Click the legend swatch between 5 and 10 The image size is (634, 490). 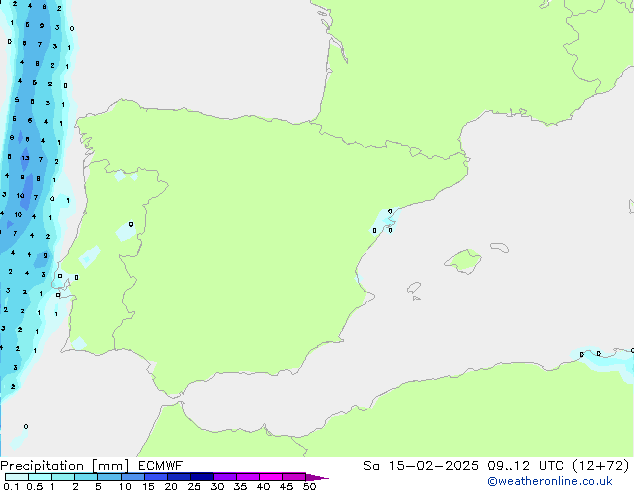click(x=109, y=477)
